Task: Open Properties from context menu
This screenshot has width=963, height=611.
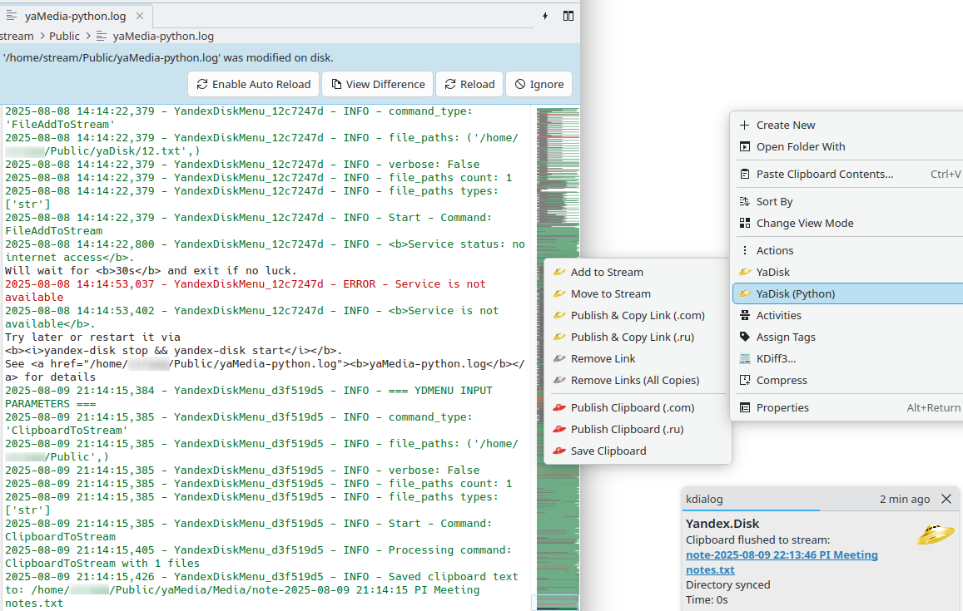Action: click(848, 408)
